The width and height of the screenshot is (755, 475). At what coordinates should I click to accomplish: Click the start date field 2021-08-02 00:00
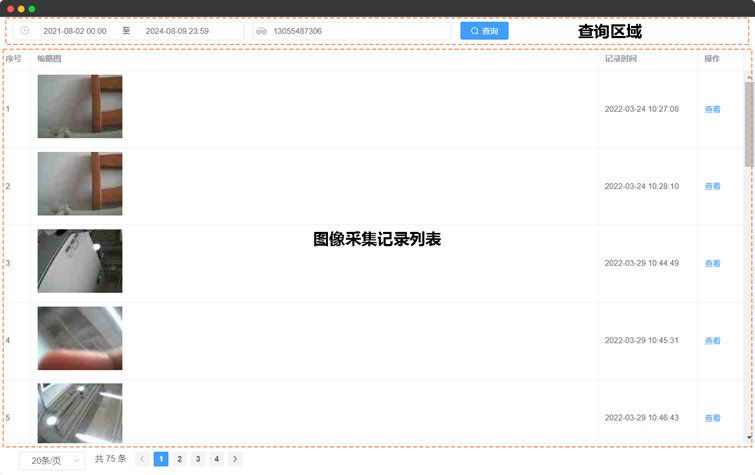click(75, 31)
